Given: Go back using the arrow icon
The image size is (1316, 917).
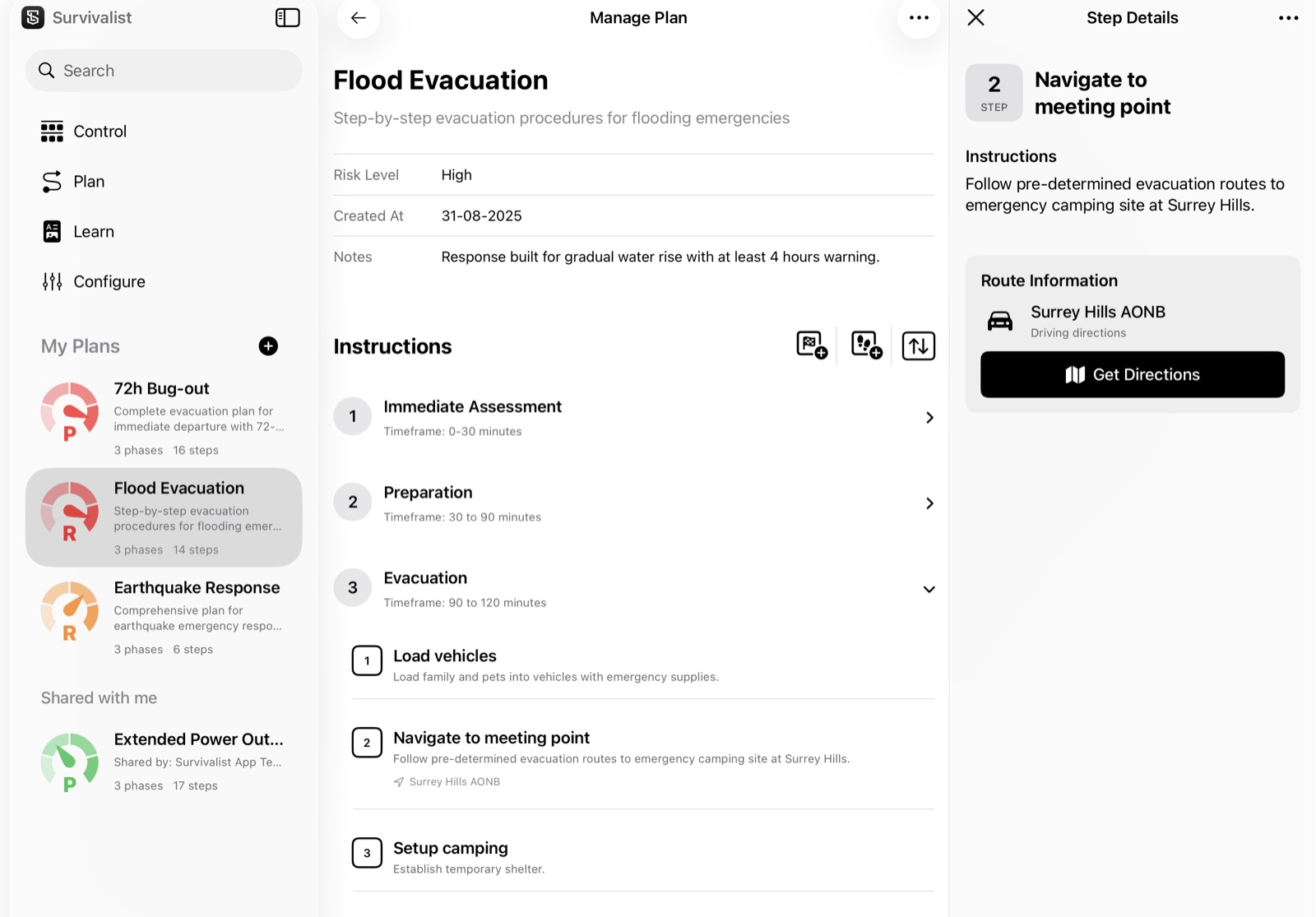Looking at the screenshot, I should coord(359,18).
